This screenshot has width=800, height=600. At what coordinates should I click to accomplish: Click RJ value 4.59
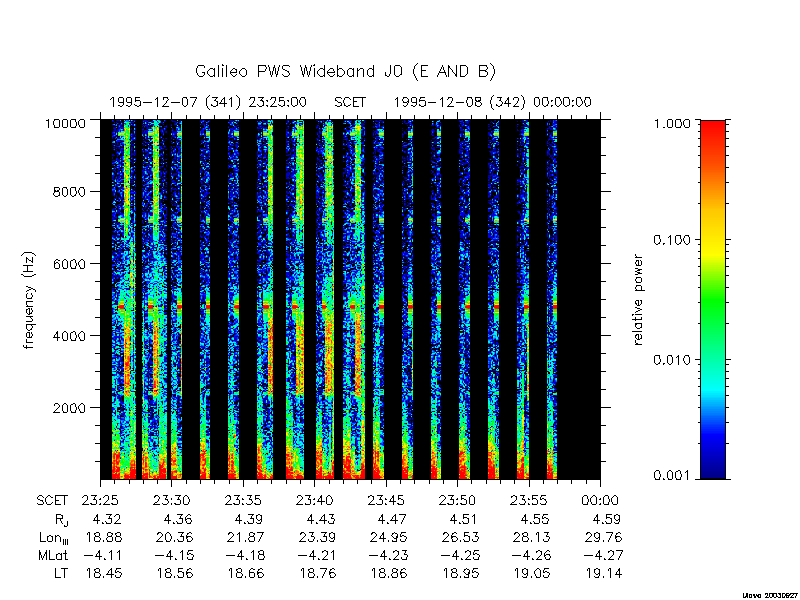click(607, 519)
